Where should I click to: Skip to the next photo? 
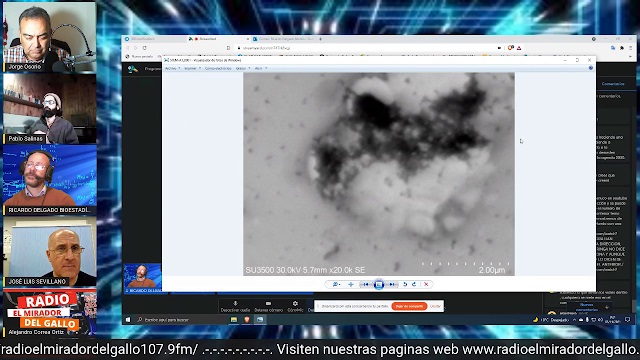tap(392, 284)
